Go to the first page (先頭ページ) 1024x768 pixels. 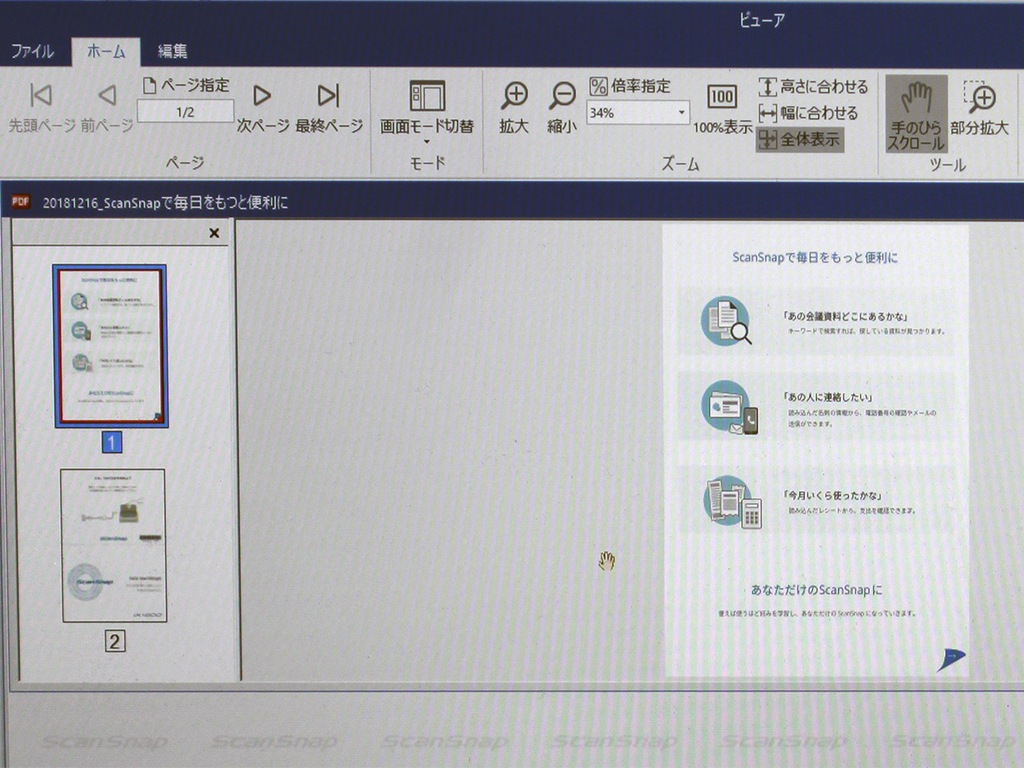click(x=41, y=107)
